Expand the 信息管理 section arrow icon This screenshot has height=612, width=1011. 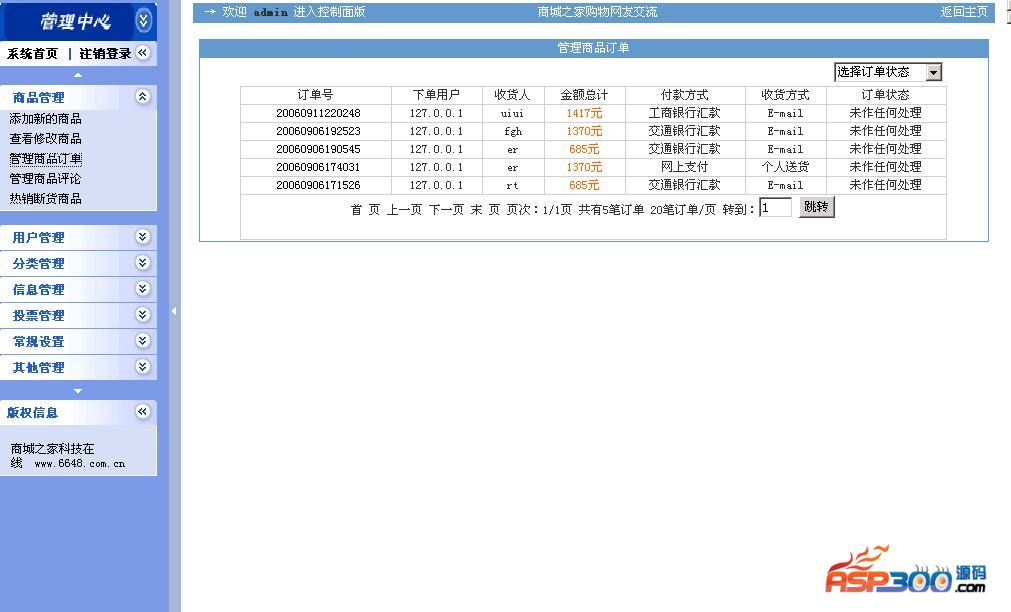pos(142,289)
